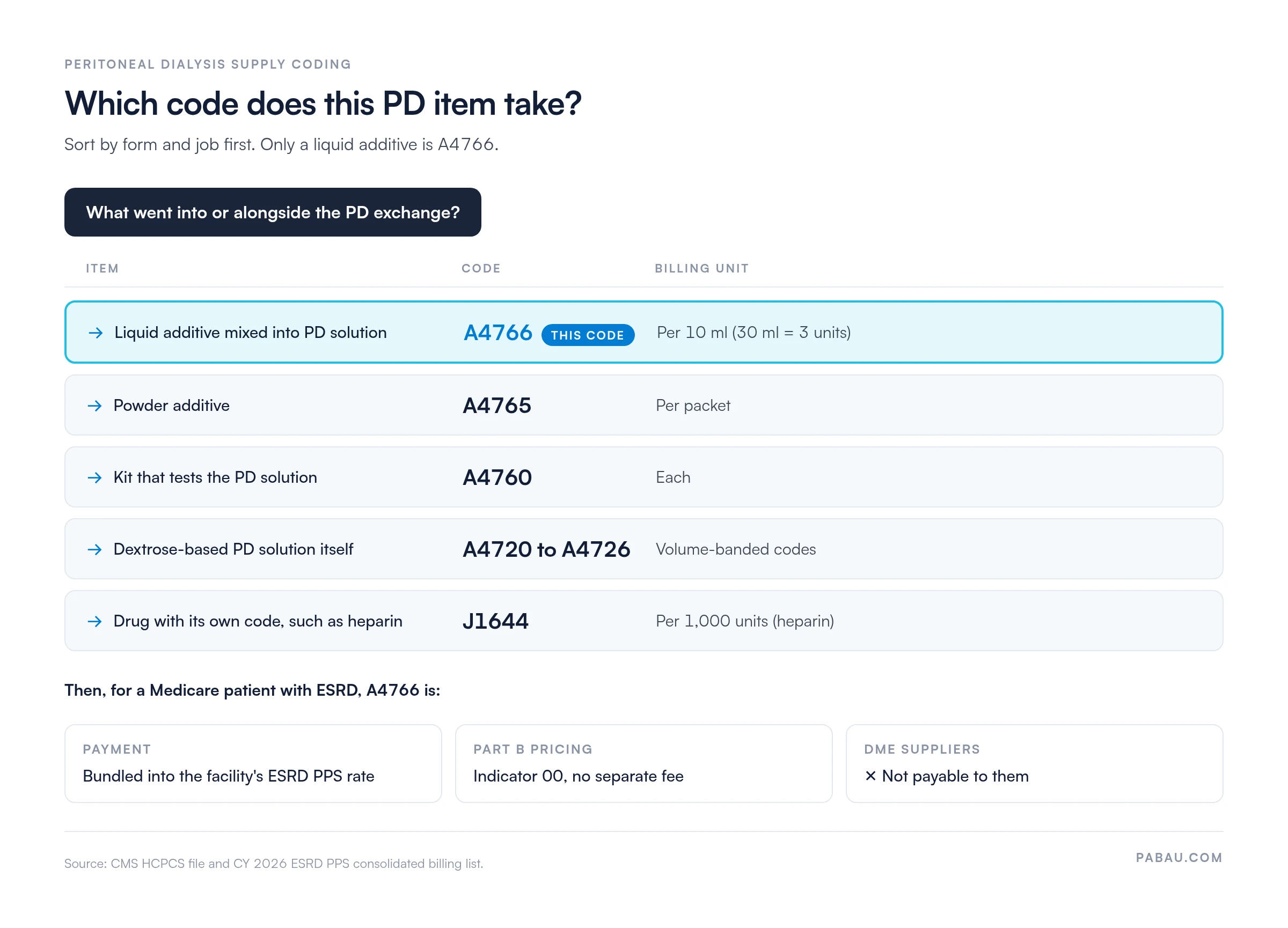Image resolution: width=1288 pixels, height=928 pixels.
Task: Visit the PABAU.COM link in footer
Action: pos(1179,858)
